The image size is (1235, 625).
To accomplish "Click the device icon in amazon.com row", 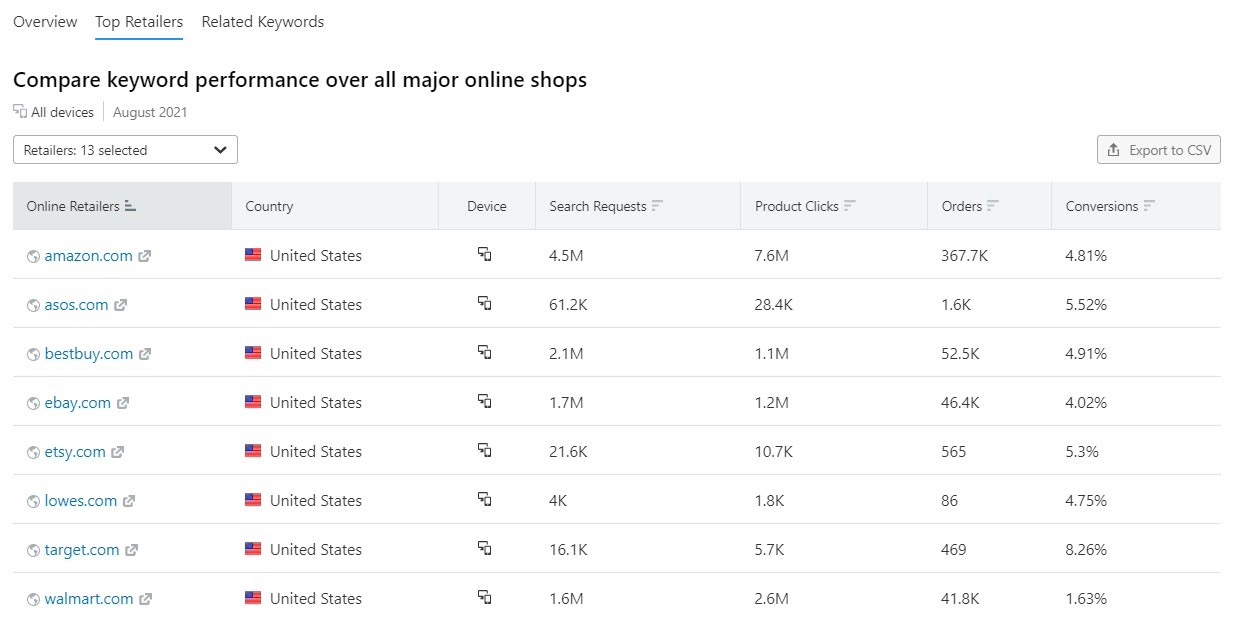I will click(x=485, y=254).
